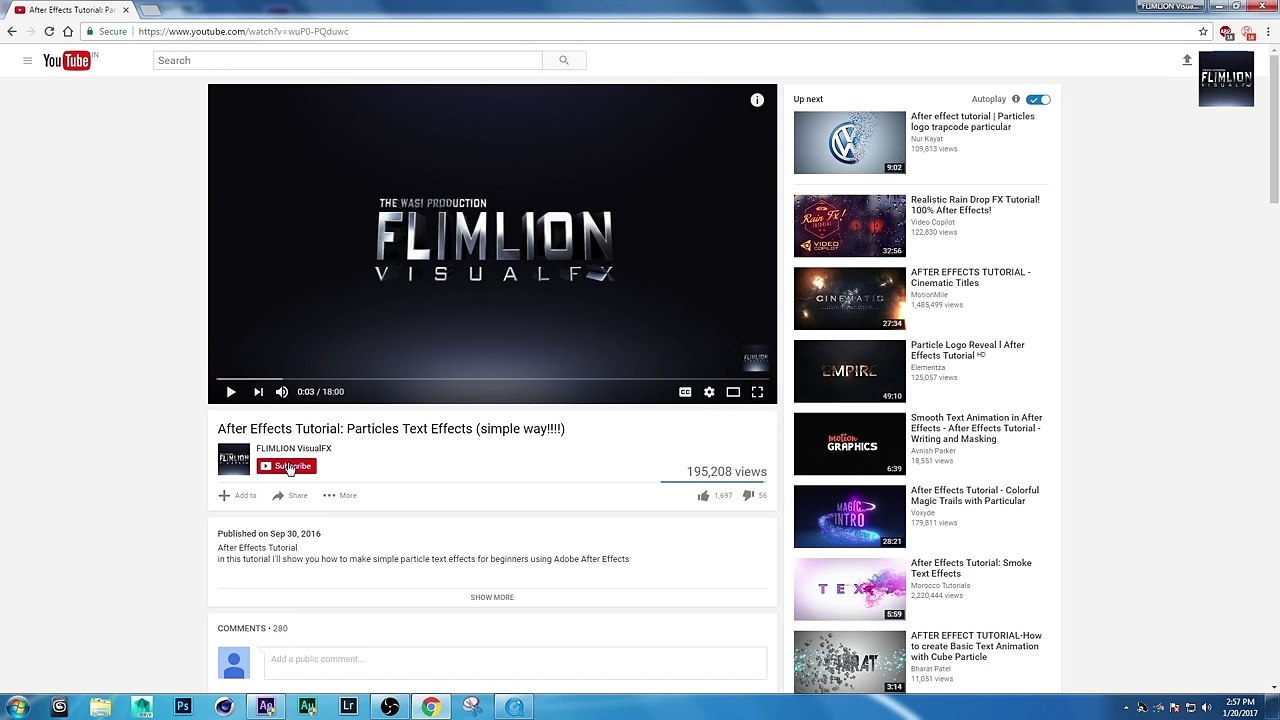
Task: Subscribe to FLIMLION VisualFX
Action: tap(286, 466)
